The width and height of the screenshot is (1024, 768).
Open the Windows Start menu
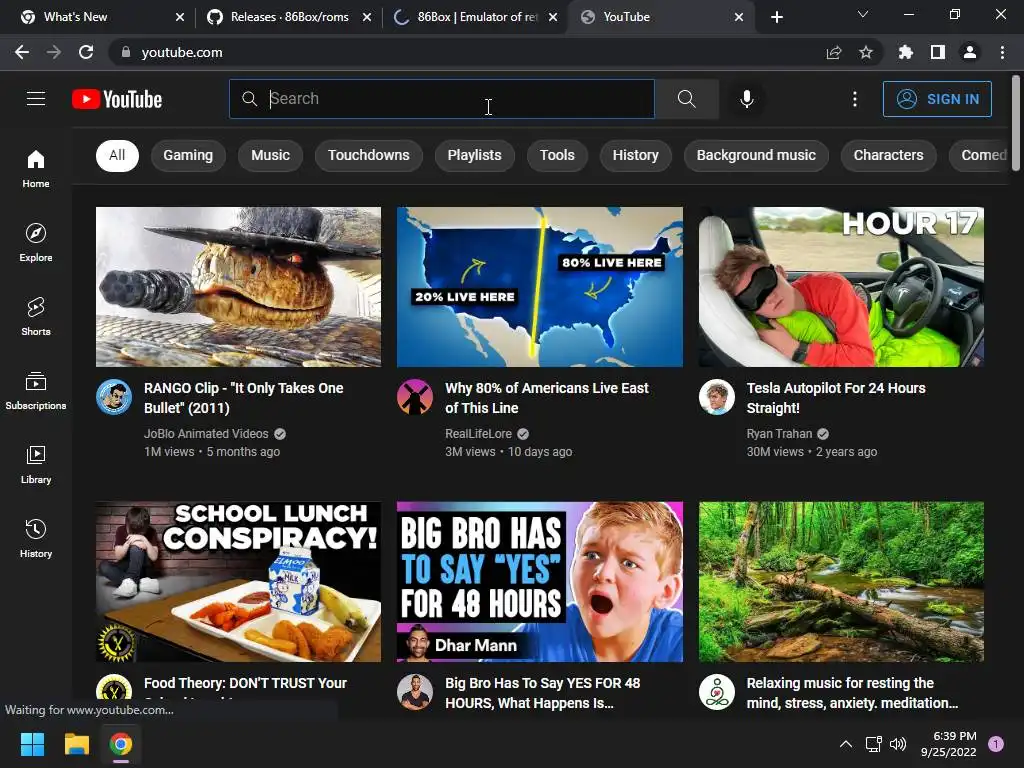pos(32,744)
